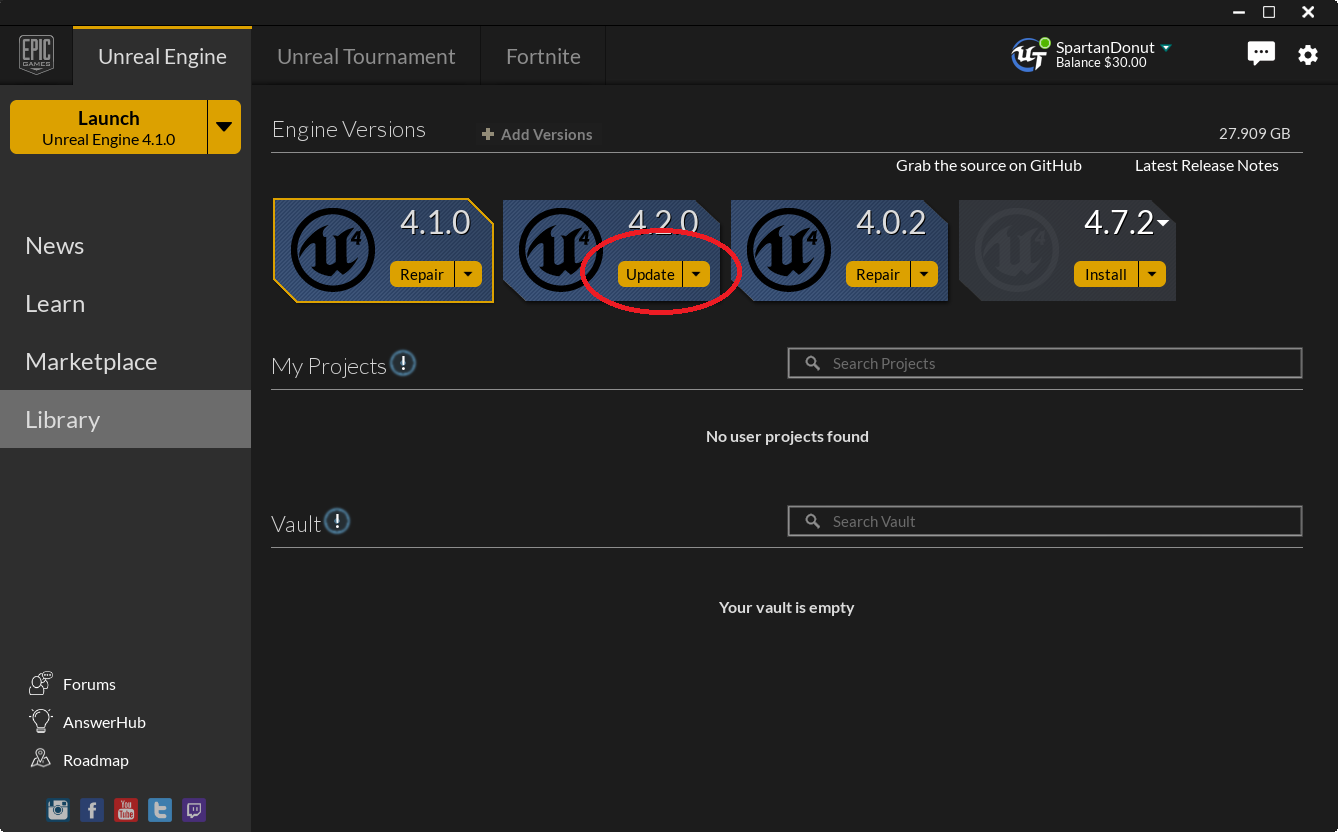Open the 4.7.2 version selector arrow
1338x832 pixels.
1163,224
